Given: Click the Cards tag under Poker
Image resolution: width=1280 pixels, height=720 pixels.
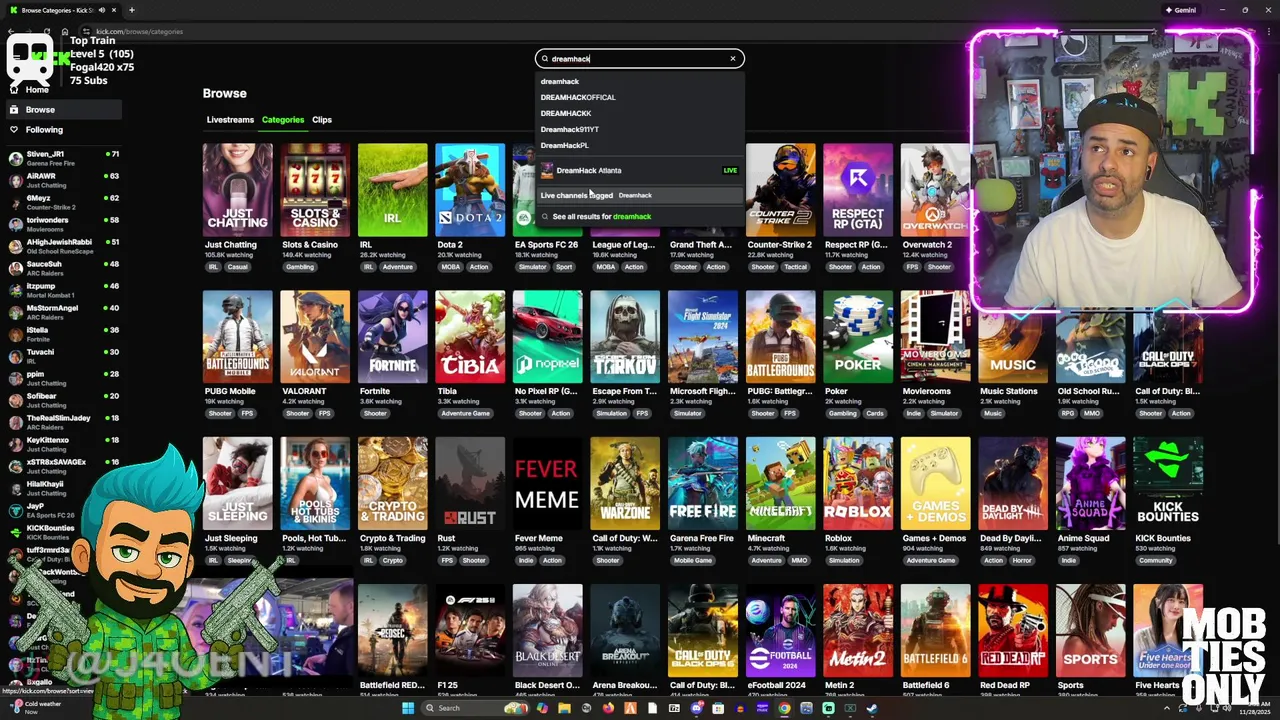Looking at the screenshot, I should pyautogui.click(x=875, y=413).
